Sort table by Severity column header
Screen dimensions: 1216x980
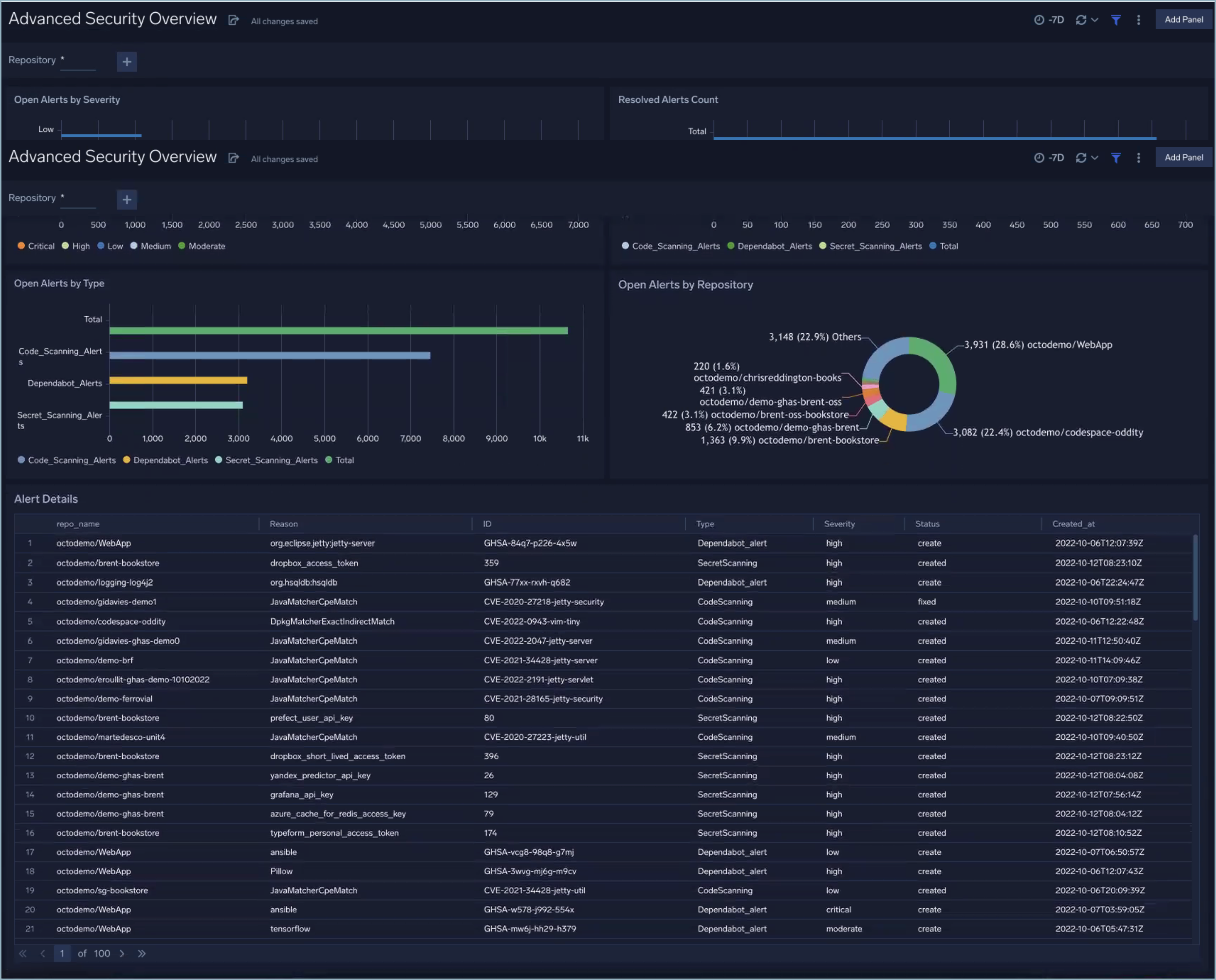pyautogui.click(x=840, y=524)
